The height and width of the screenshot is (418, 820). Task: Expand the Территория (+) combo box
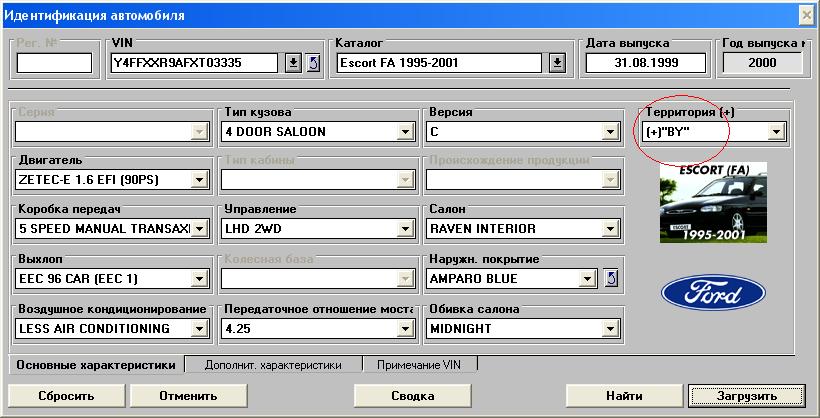(775, 131)
